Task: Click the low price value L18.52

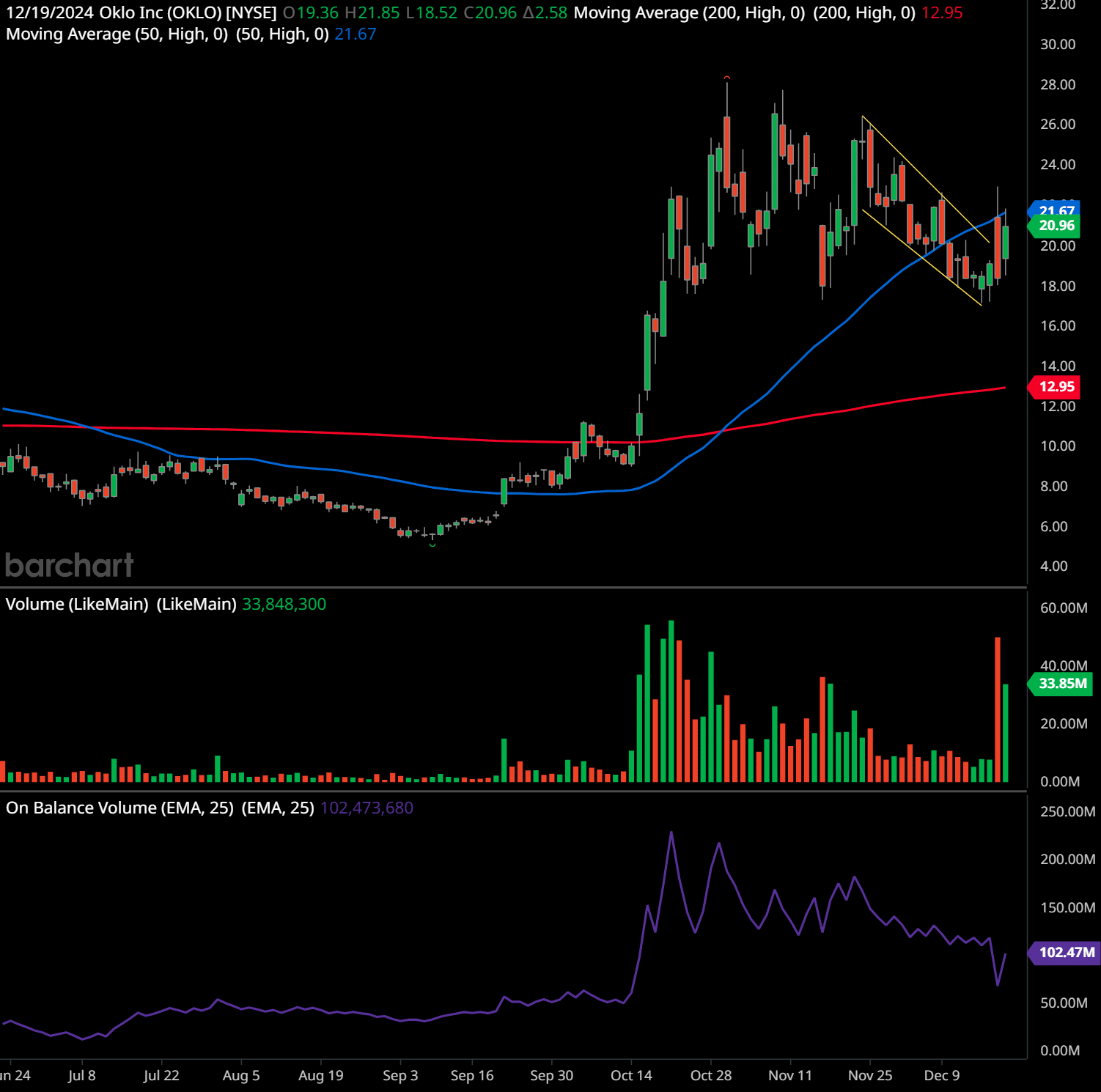Action: pos(432,13)
